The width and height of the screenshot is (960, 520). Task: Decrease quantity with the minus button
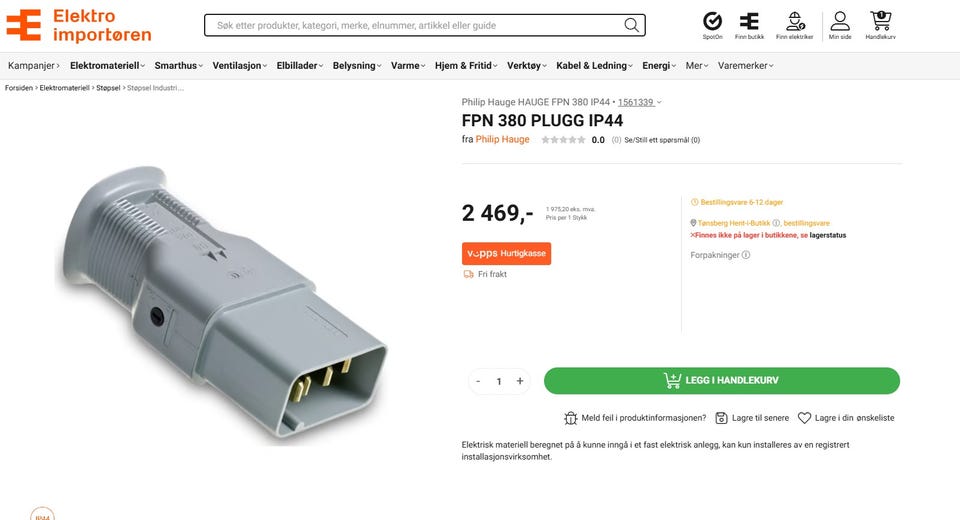(478, 381)
